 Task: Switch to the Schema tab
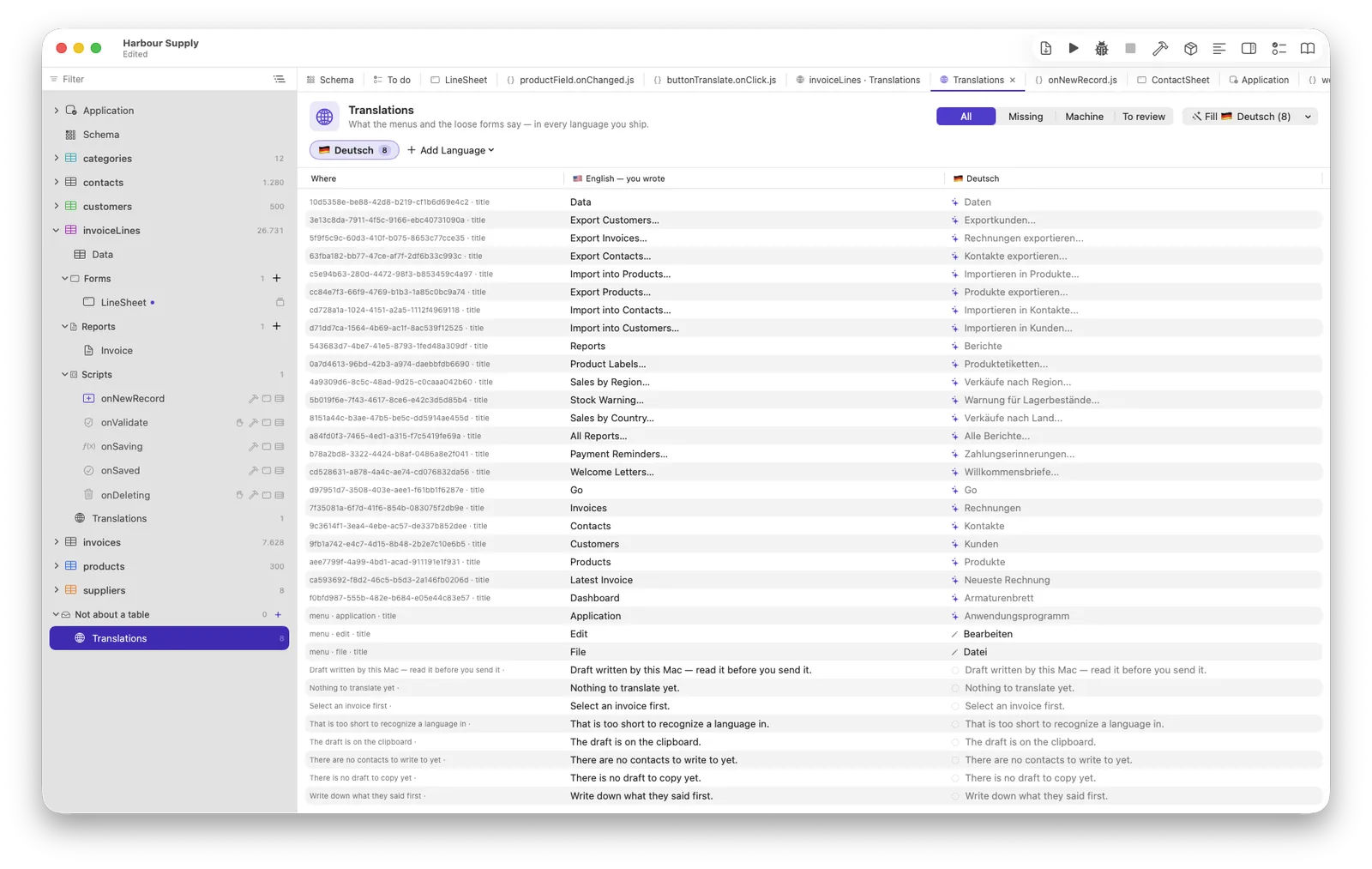(x=330, y=80)
